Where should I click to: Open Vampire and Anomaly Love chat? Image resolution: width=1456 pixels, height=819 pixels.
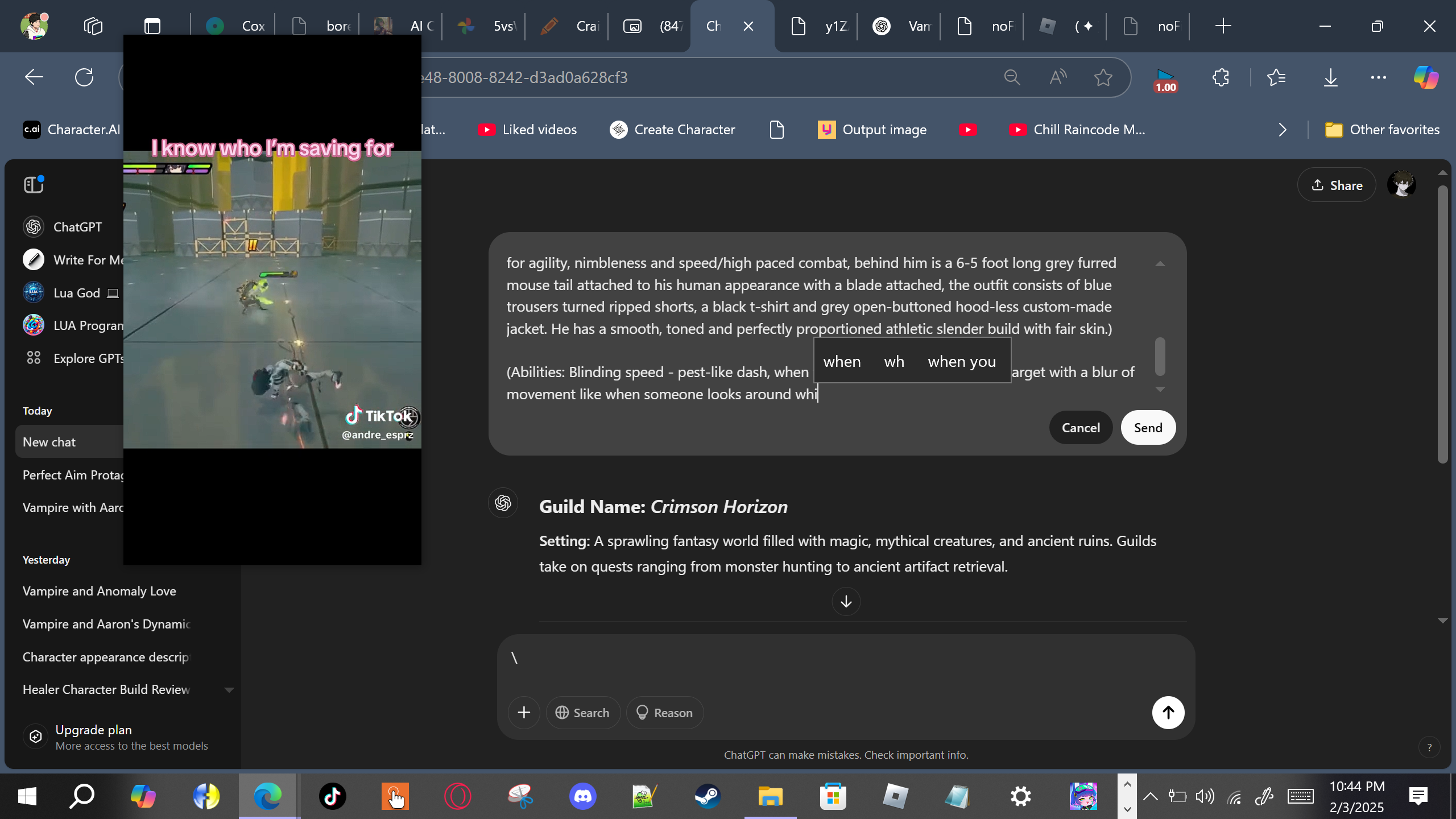100,591
